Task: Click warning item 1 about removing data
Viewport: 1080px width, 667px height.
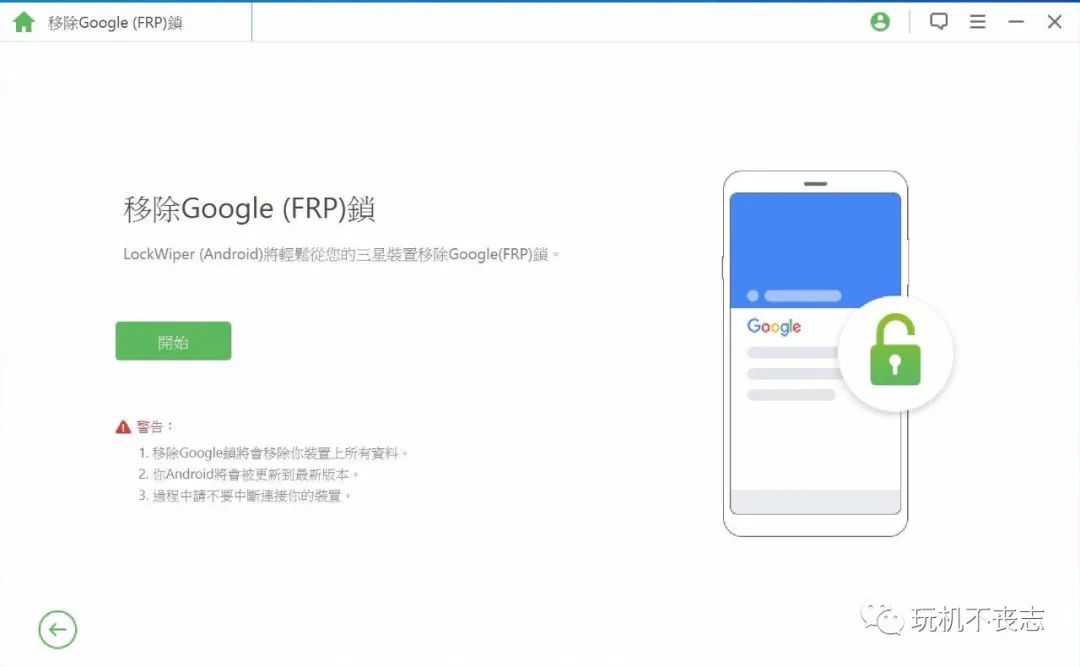Action: point(273,453)
